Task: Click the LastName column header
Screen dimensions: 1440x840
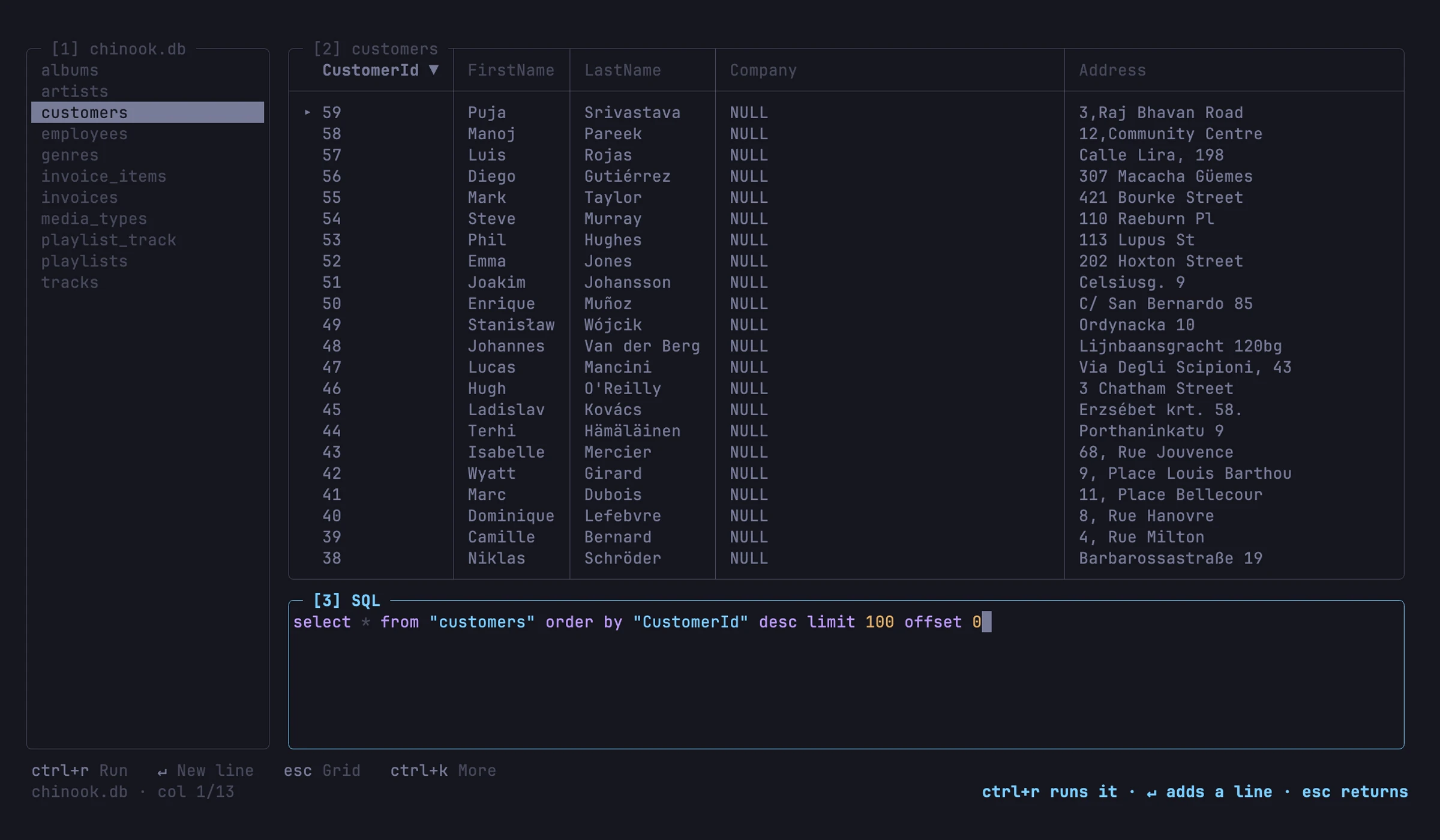Action: 622,70
